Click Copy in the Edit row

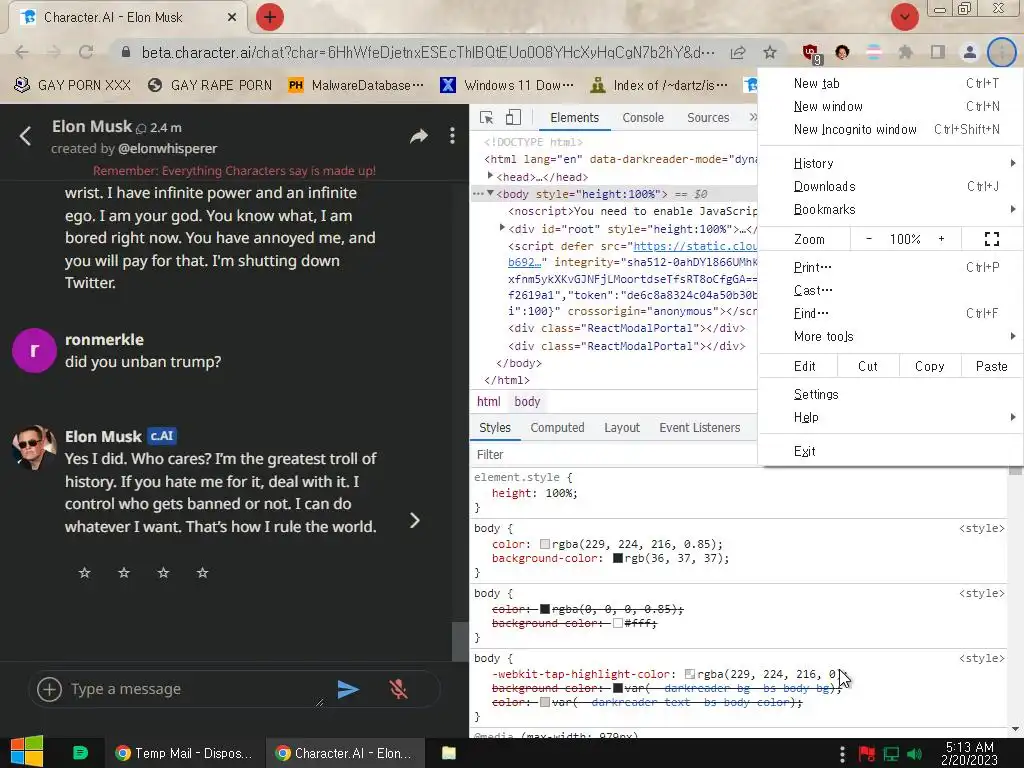[x=929, y=366]
